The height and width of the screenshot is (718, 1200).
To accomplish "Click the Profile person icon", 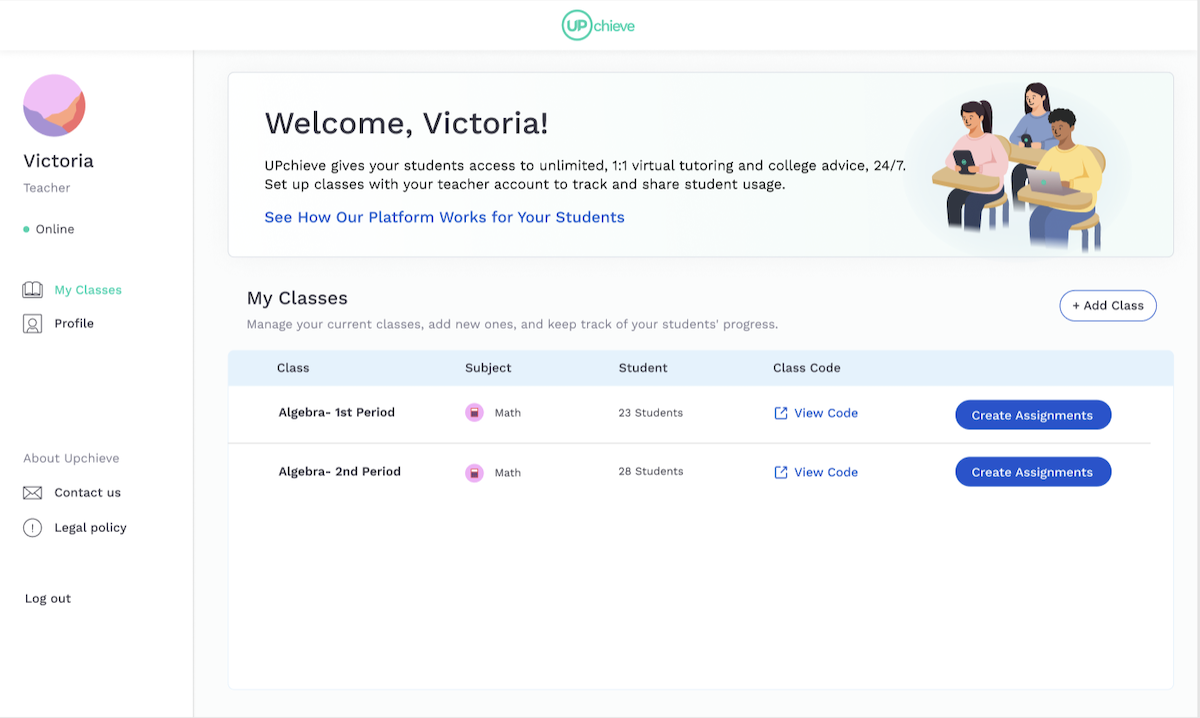I will [x=33, y=324].
